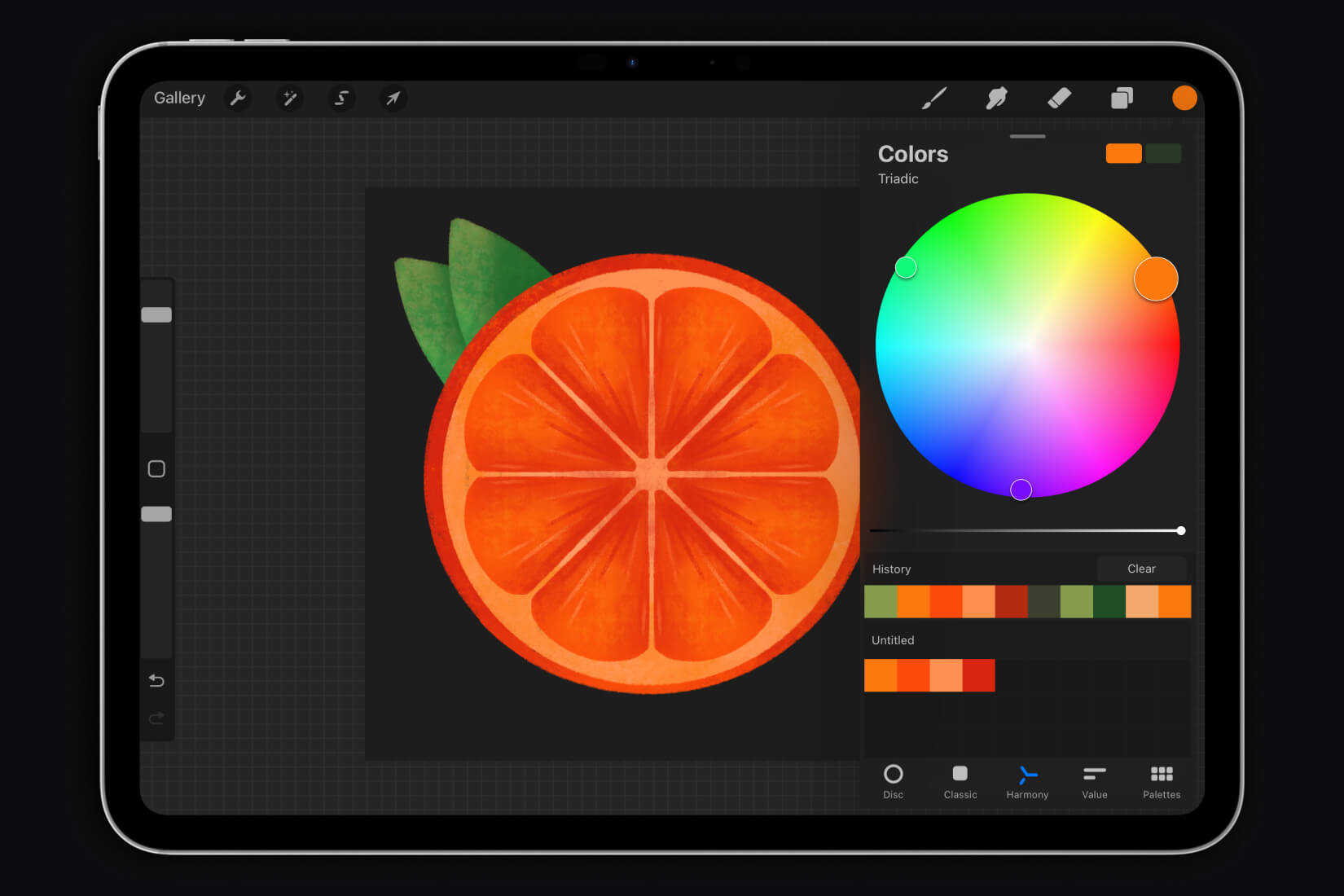Switch to the Disc color tab

893,782
